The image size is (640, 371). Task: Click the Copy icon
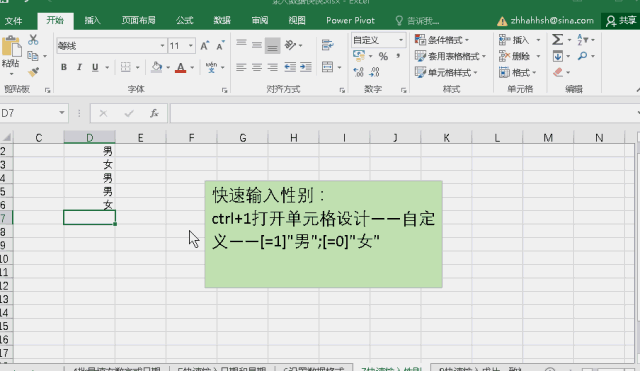[33, 56]
